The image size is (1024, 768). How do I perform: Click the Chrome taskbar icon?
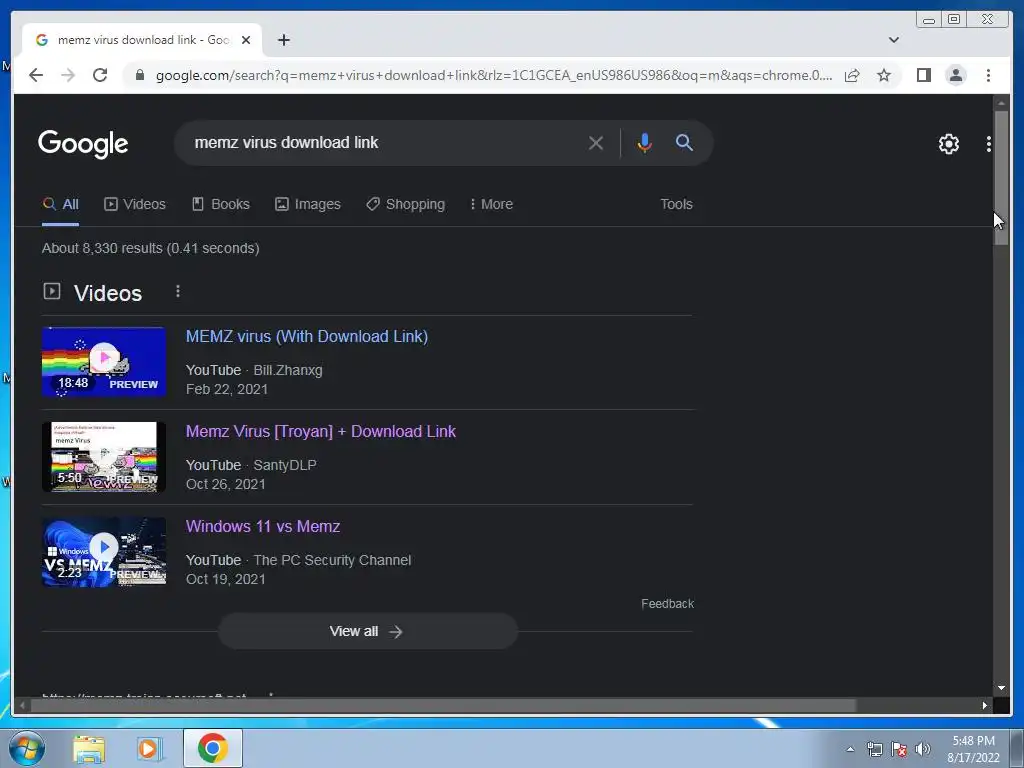click(213, 748)
